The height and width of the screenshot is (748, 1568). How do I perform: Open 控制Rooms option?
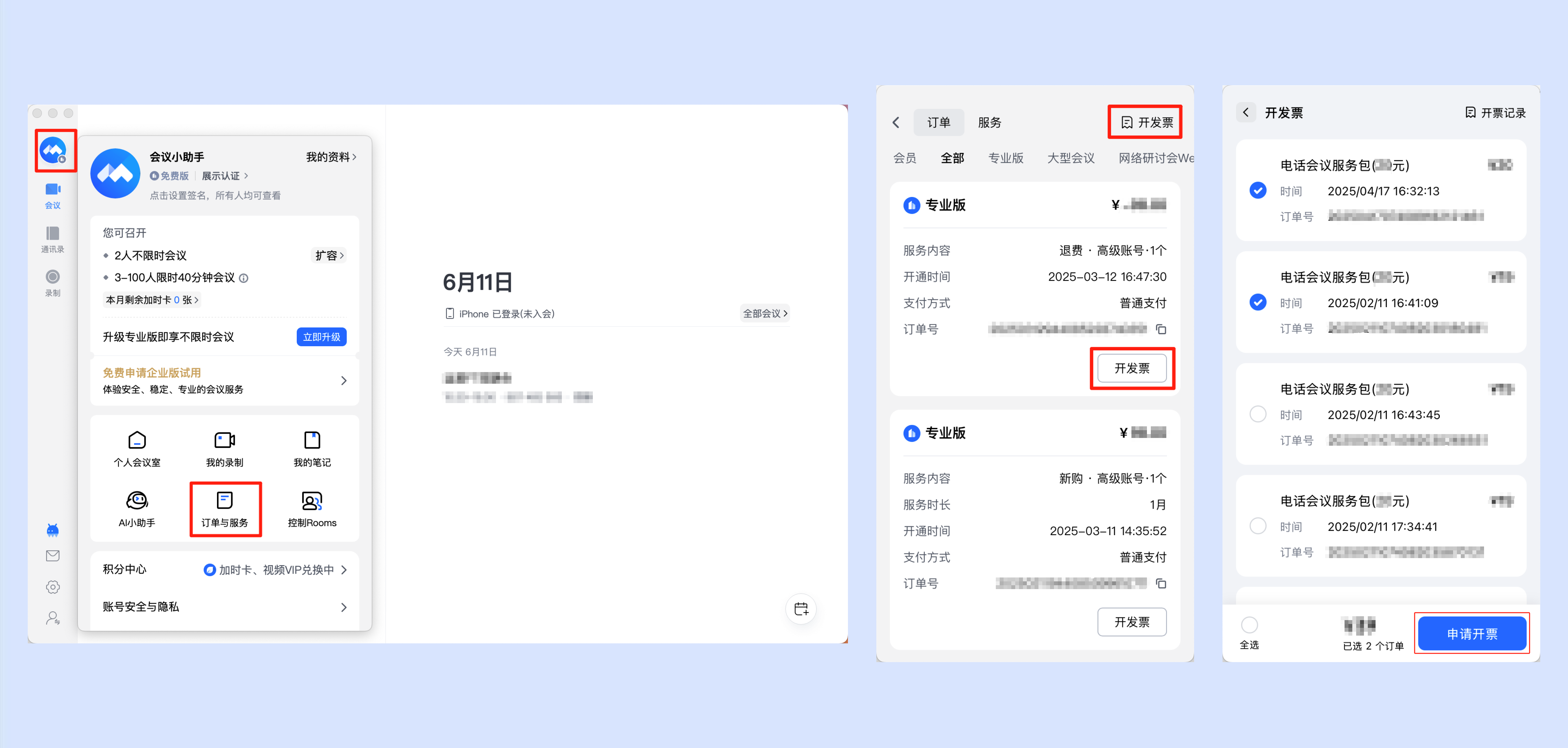312,509
